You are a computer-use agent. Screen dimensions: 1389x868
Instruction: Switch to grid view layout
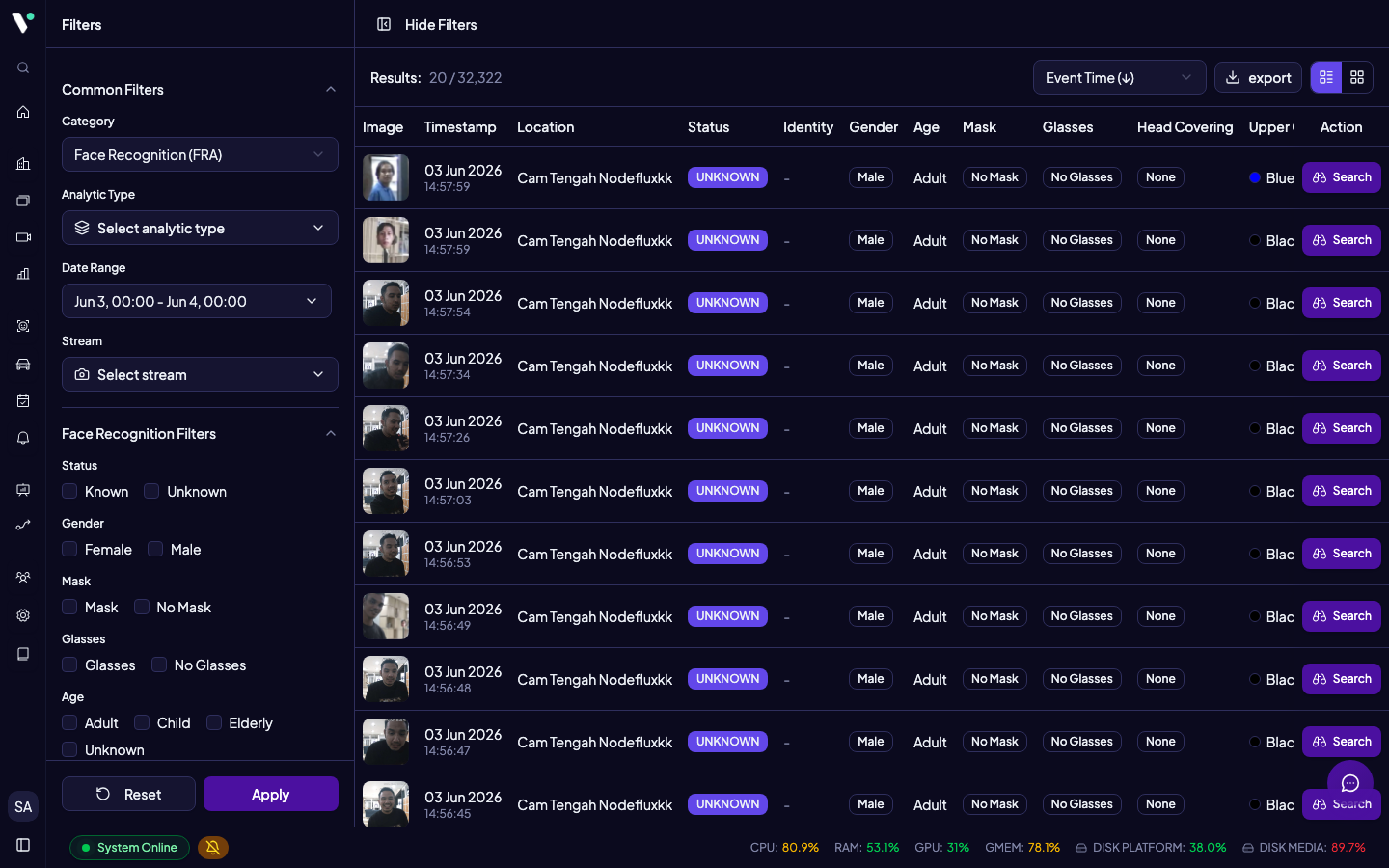pos(1357,77)
